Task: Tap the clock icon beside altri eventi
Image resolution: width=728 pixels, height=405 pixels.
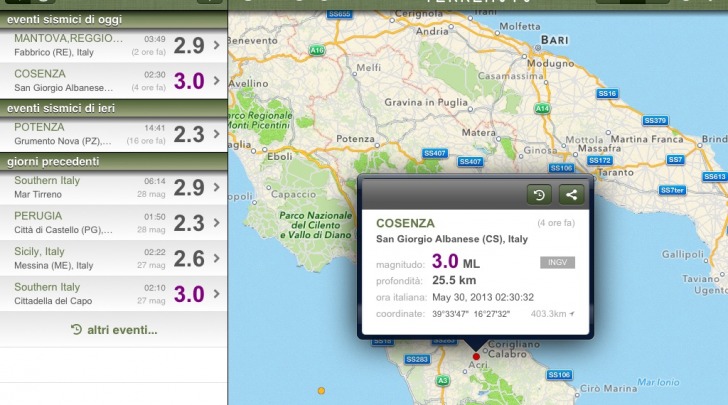Action: pos(76,330)
